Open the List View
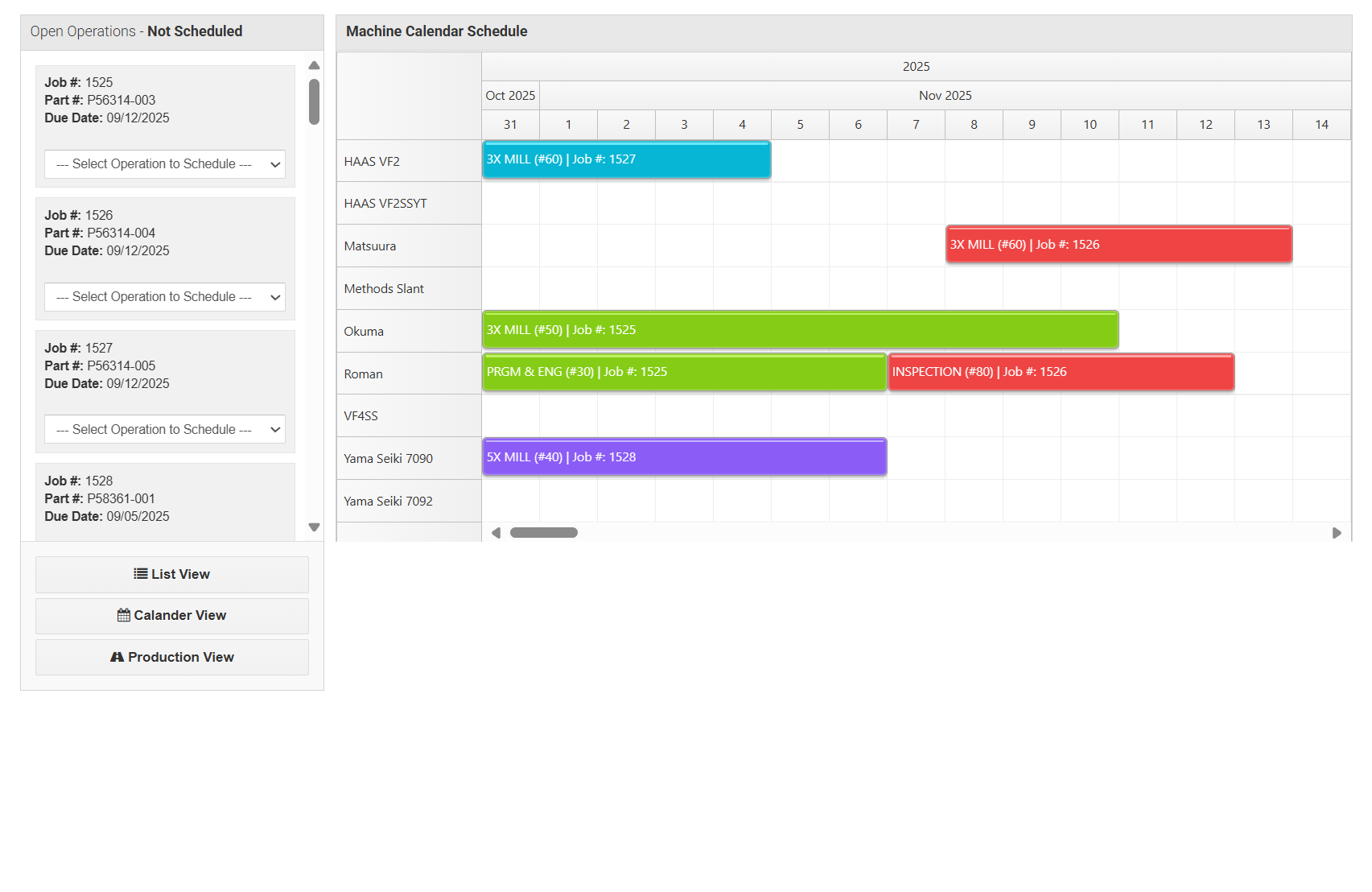This screenshot has width=1372, height=892. point(171,574)
